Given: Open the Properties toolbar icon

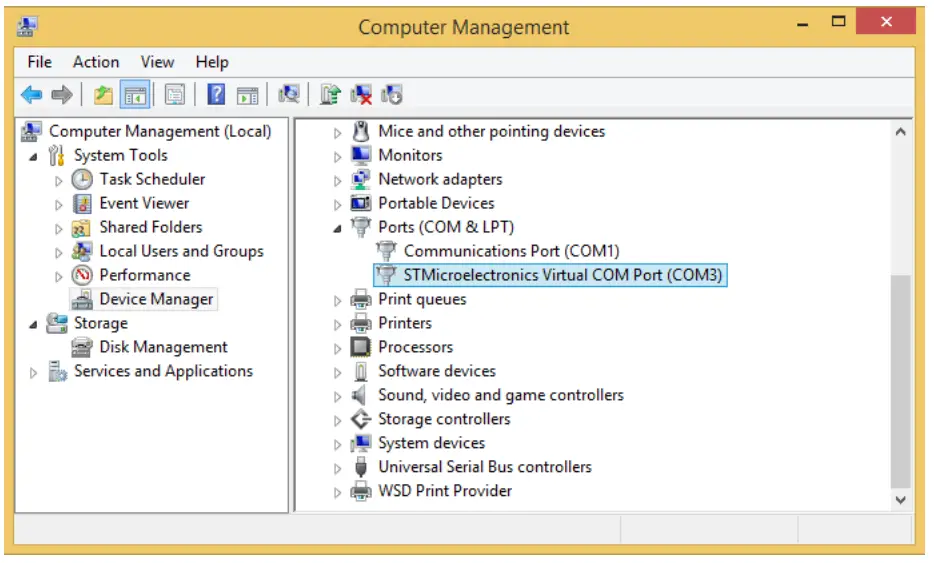Looking at the screenshot, I should (x=176, y=95).
